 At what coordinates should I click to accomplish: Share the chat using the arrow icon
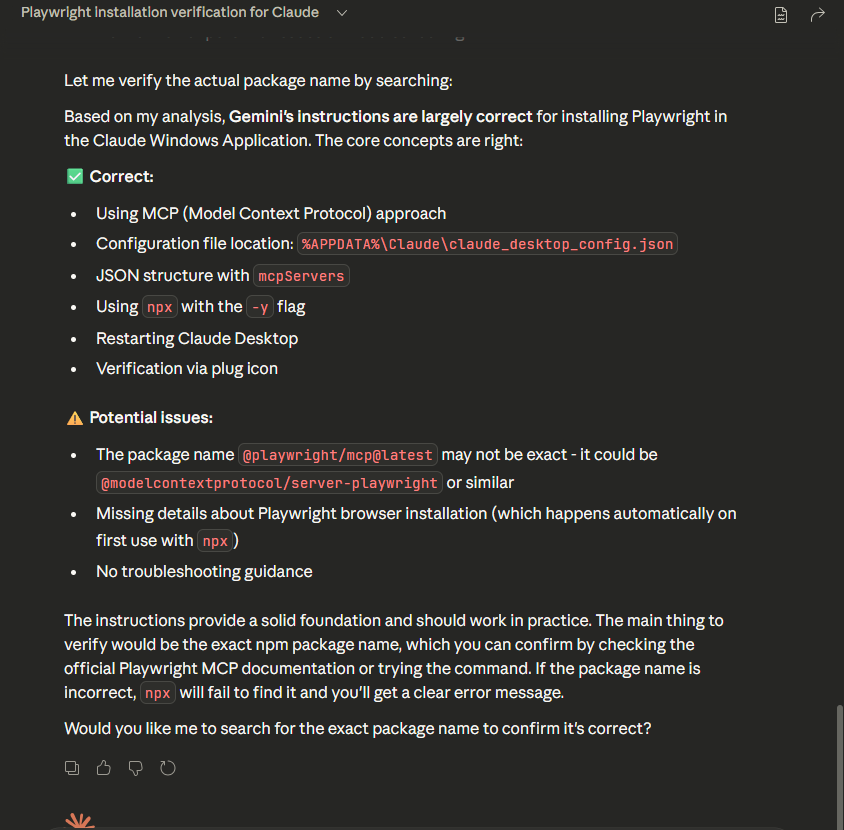pyautogui.click(x=817, y=14)
